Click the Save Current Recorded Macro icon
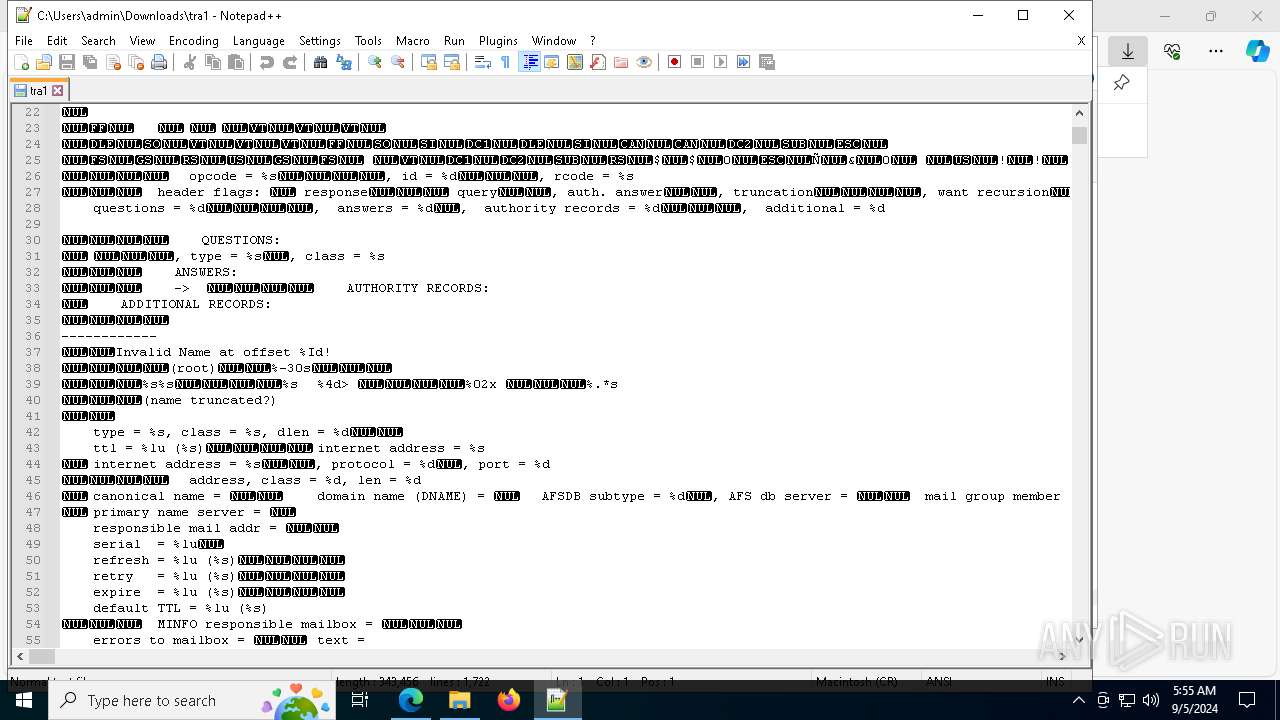 pyautogui.click(x=767, y=62)
